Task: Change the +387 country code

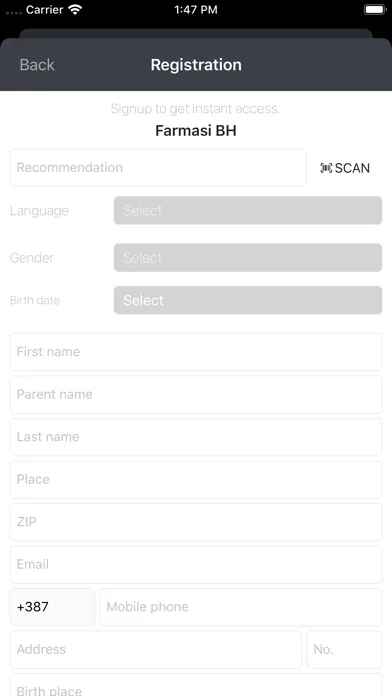Action: point(52,607)
